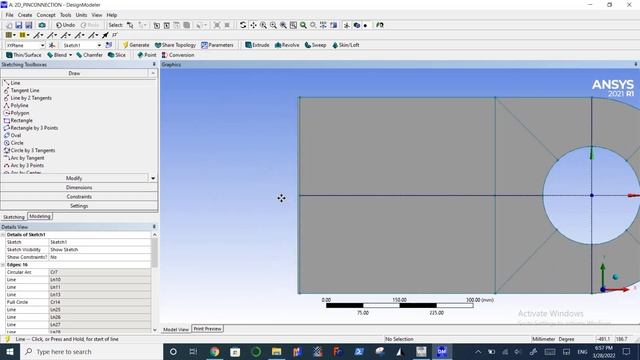Click the Revolve feature
Viewport: 640px width, 360px height.
[287, 45]
